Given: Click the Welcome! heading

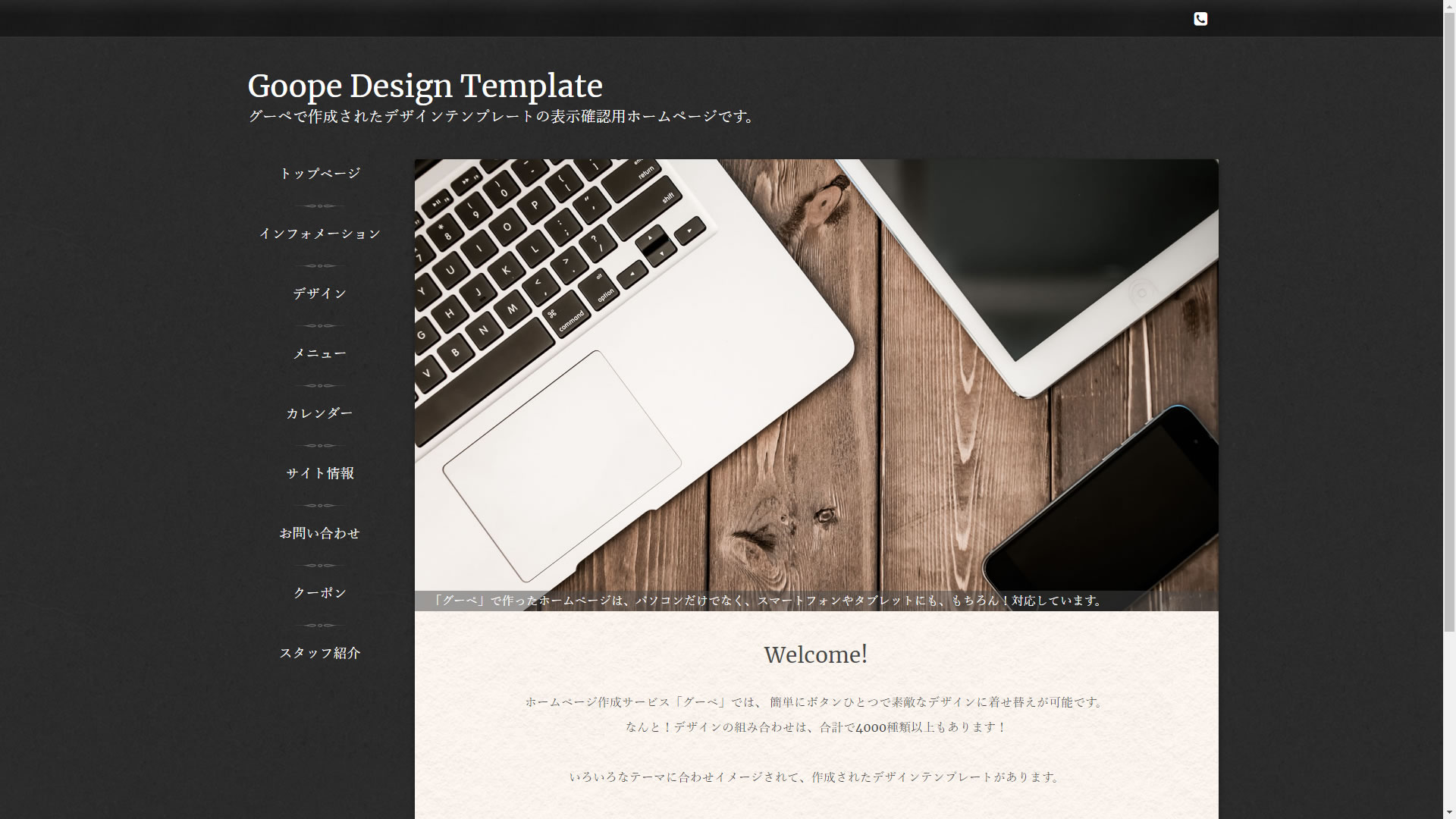Looking at the screenshot, I should (x=816, y=654).
